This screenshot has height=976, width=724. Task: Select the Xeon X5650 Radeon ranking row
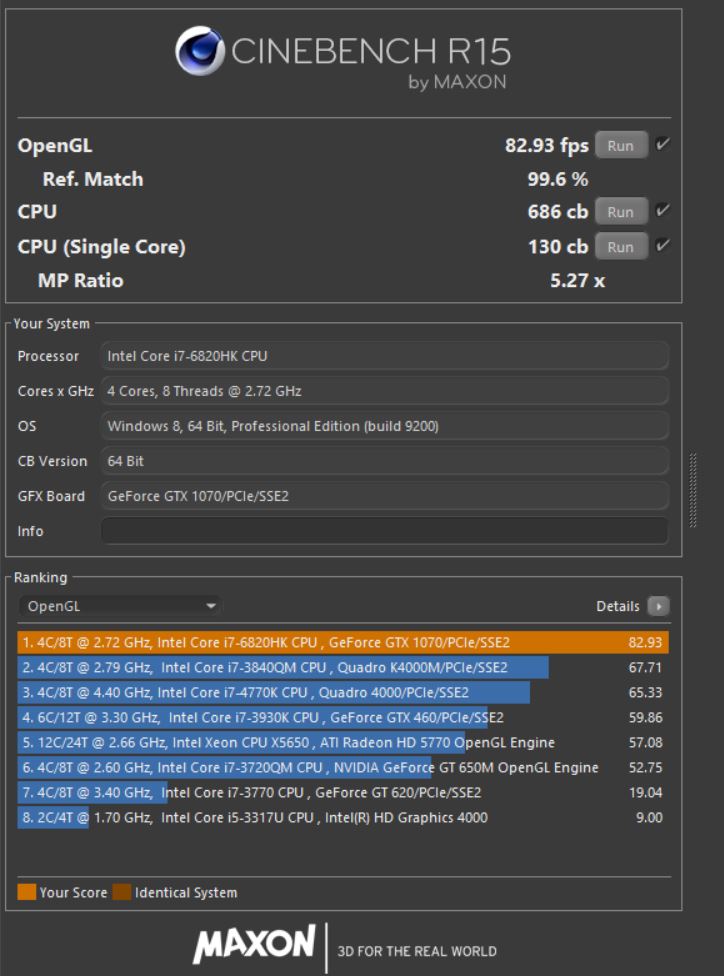(x=342, y=742)
